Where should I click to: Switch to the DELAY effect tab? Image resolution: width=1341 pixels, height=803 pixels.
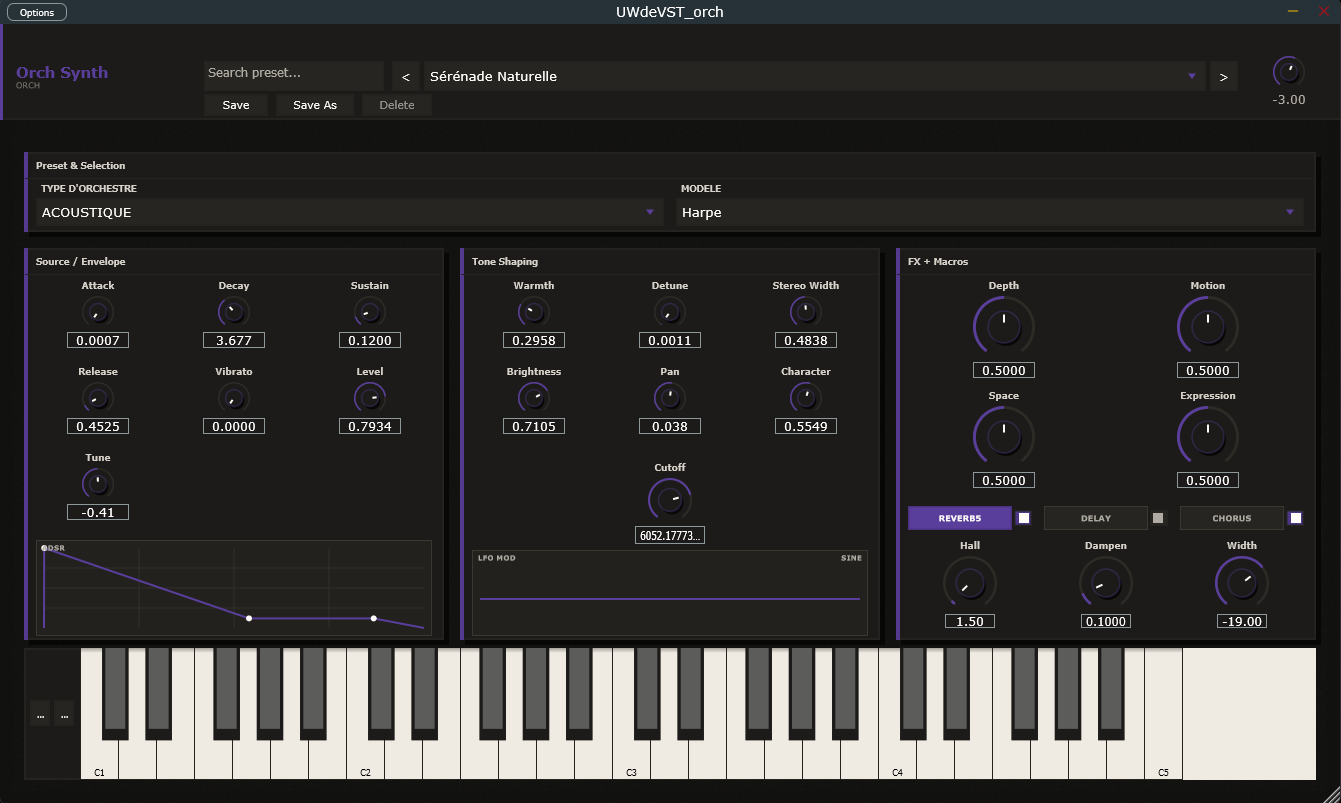click(1096, 518)
